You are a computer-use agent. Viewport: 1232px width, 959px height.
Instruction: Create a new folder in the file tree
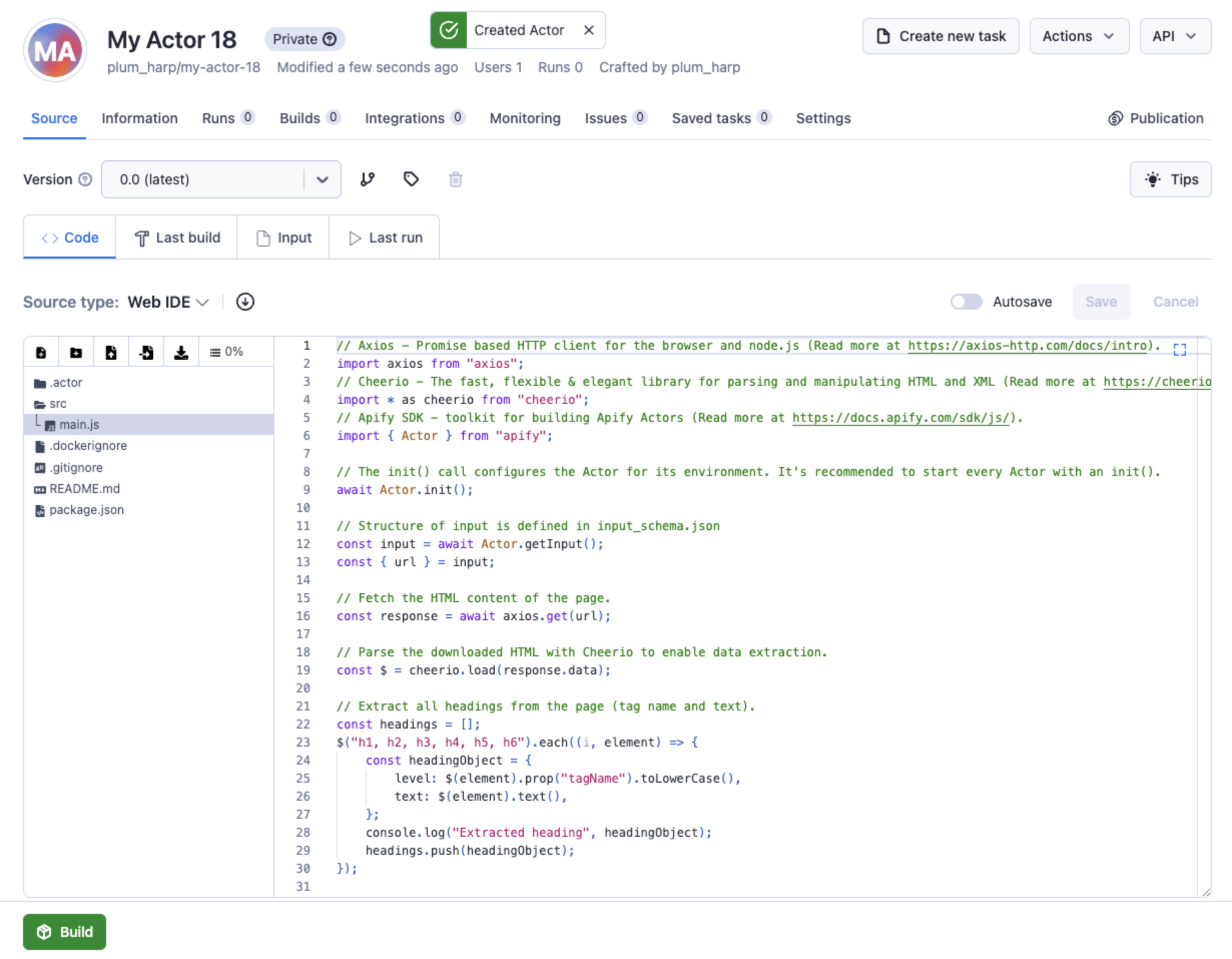(x=76, y=351)
